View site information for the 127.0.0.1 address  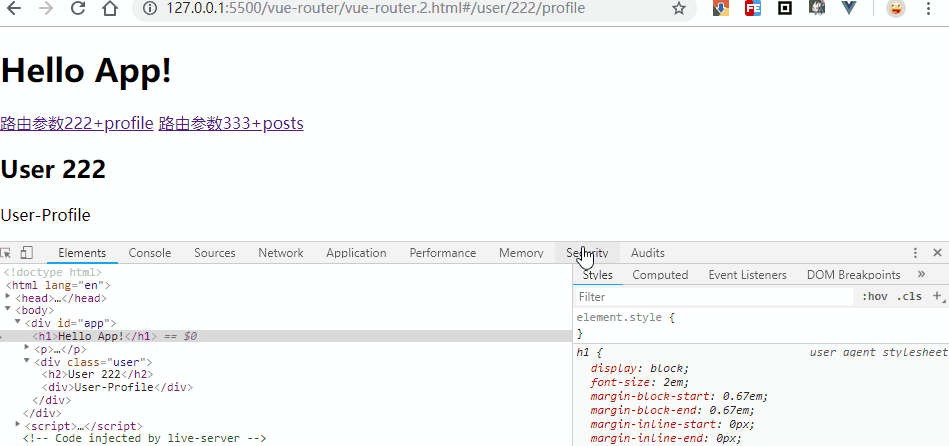[149, 8]
